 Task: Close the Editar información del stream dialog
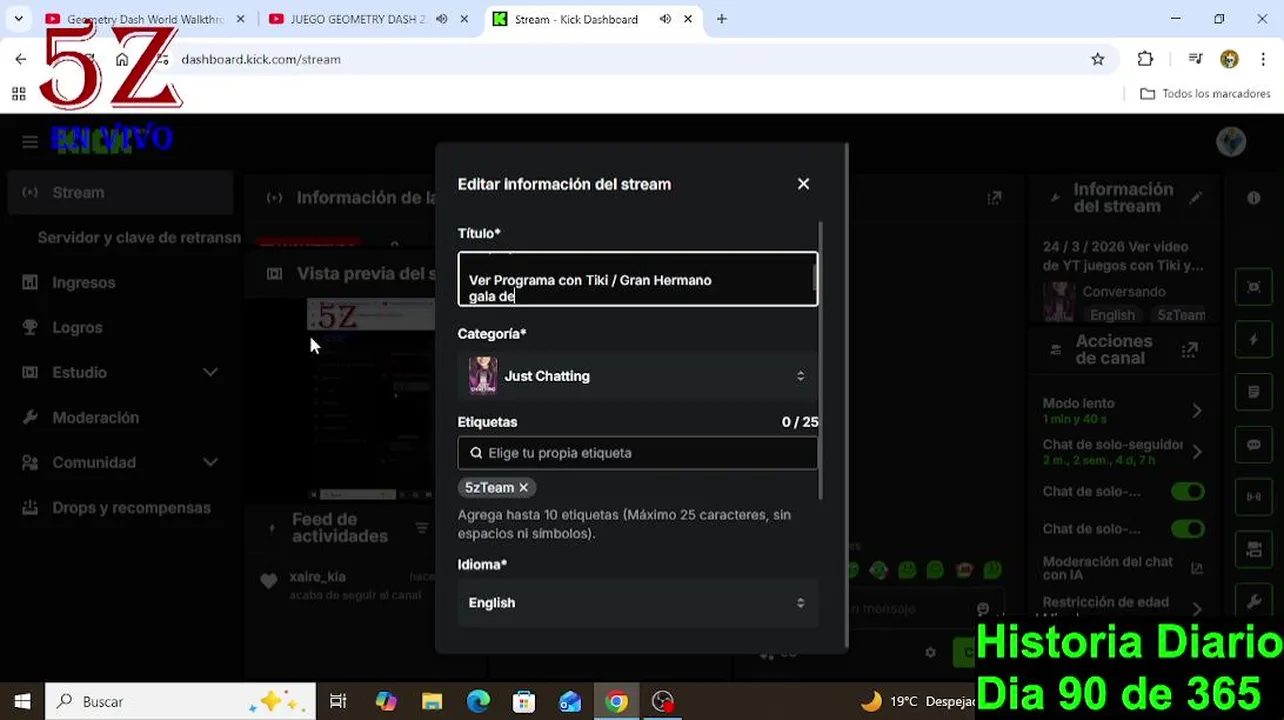pos(803,184)
